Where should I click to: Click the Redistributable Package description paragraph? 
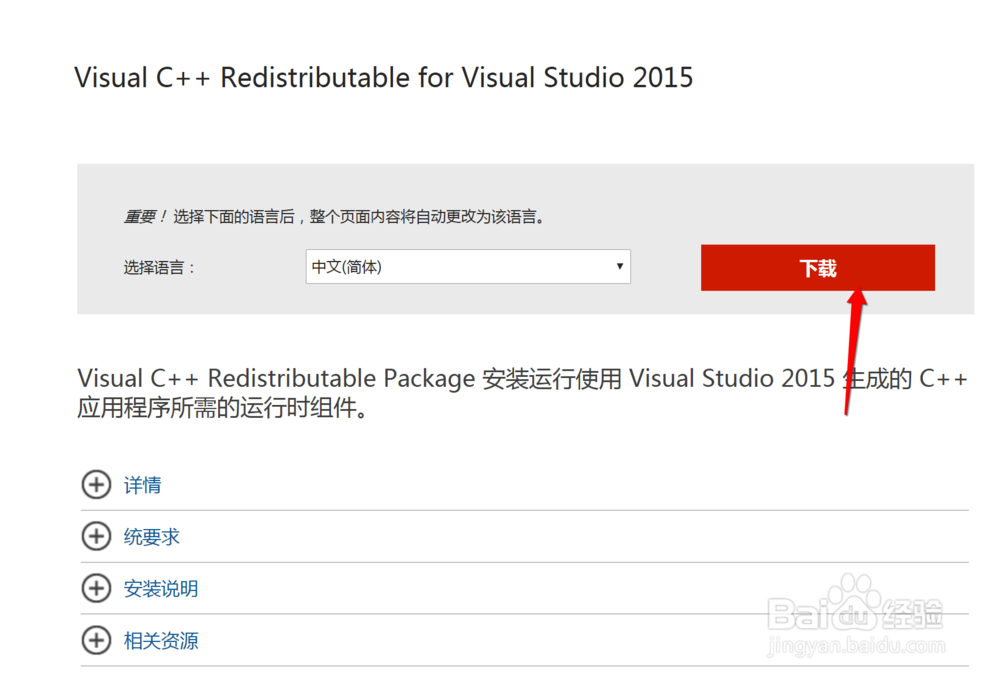click(x=522, y=392)
